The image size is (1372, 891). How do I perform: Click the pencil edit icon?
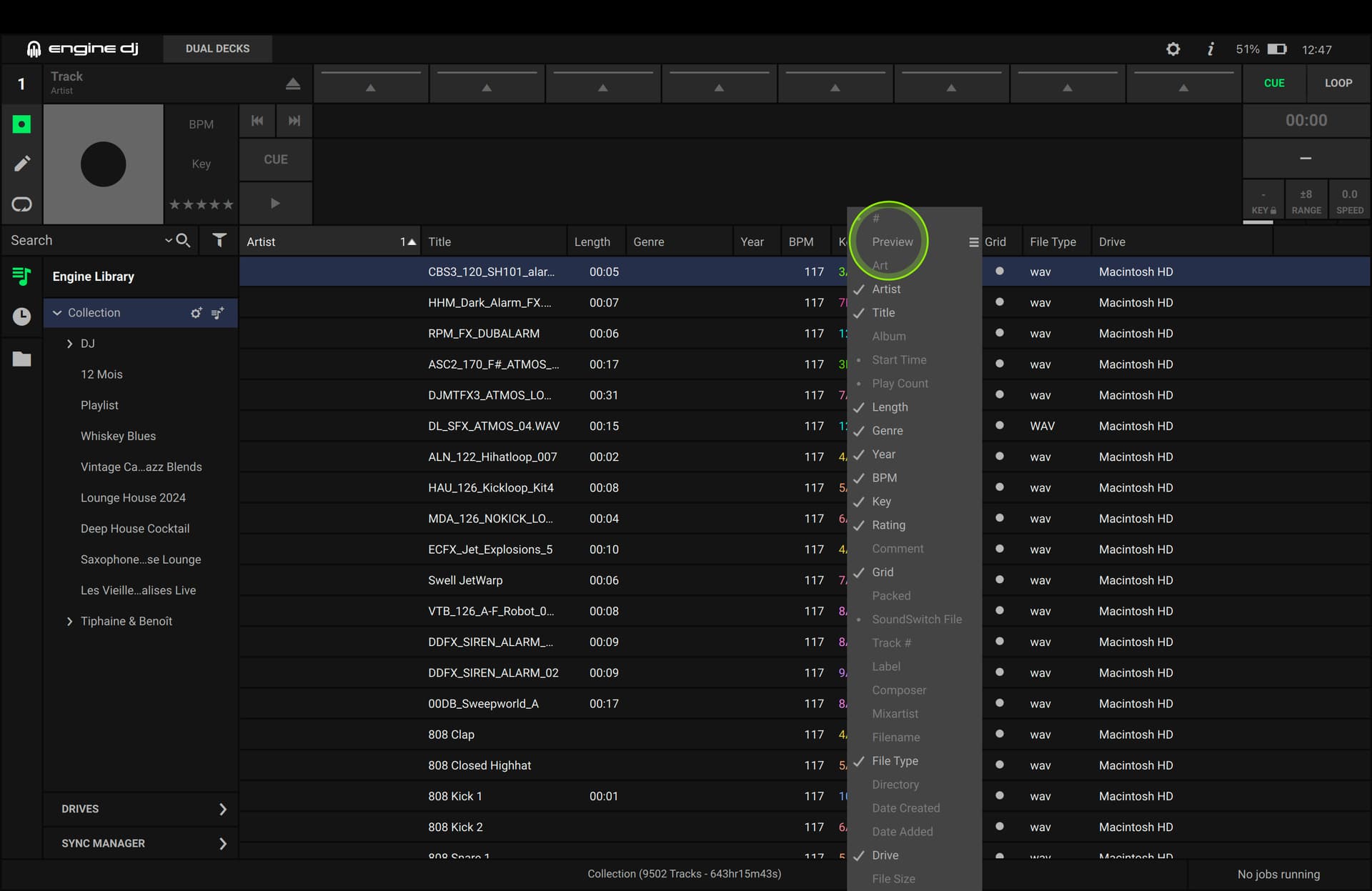pyautogui.click(x=22, y=164)
